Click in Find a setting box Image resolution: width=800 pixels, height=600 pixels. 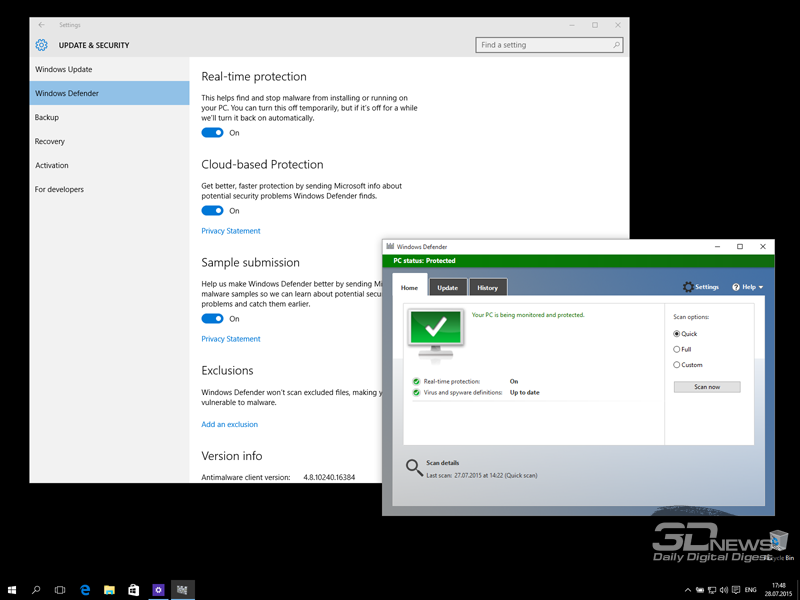(549, 45)
